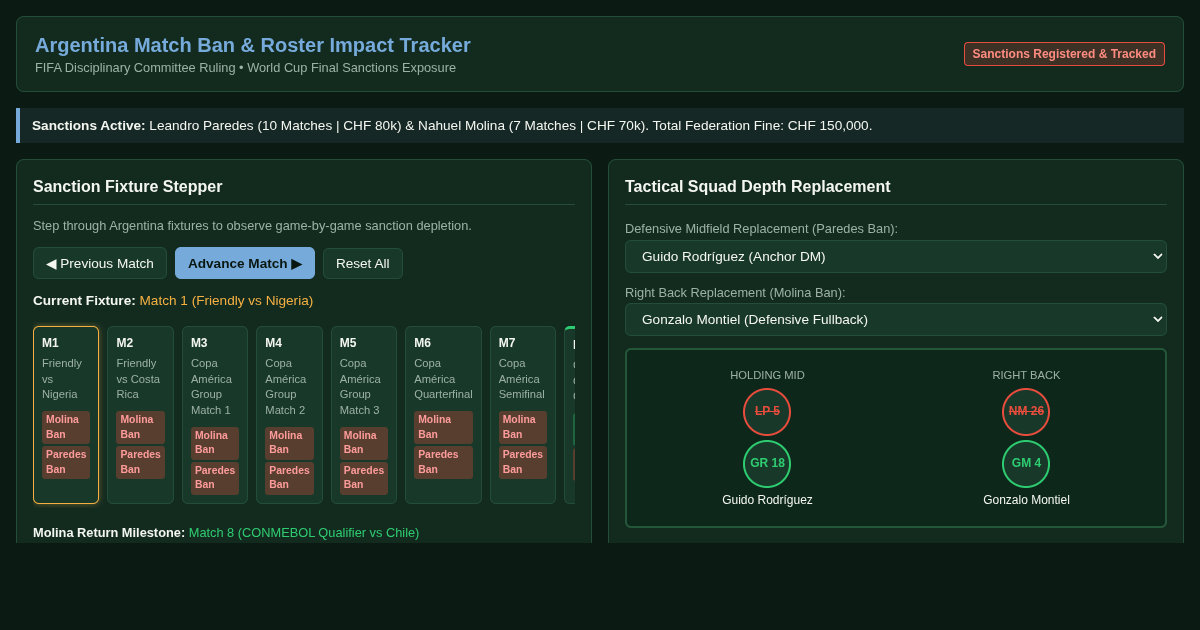Click the Sanction Fixture Stepper heading
Screen dimensions: 1200x630
tap(128, 187)
